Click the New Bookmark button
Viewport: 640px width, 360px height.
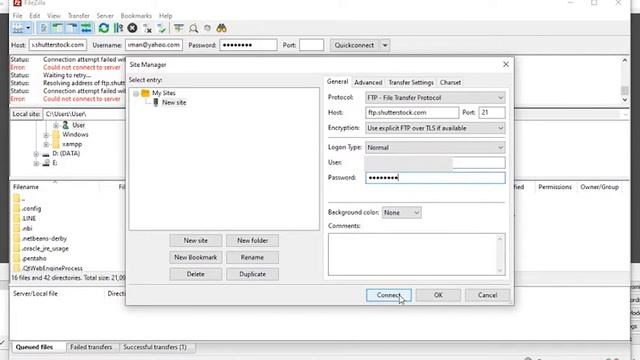pyautogui.click(x=196, y=258)
